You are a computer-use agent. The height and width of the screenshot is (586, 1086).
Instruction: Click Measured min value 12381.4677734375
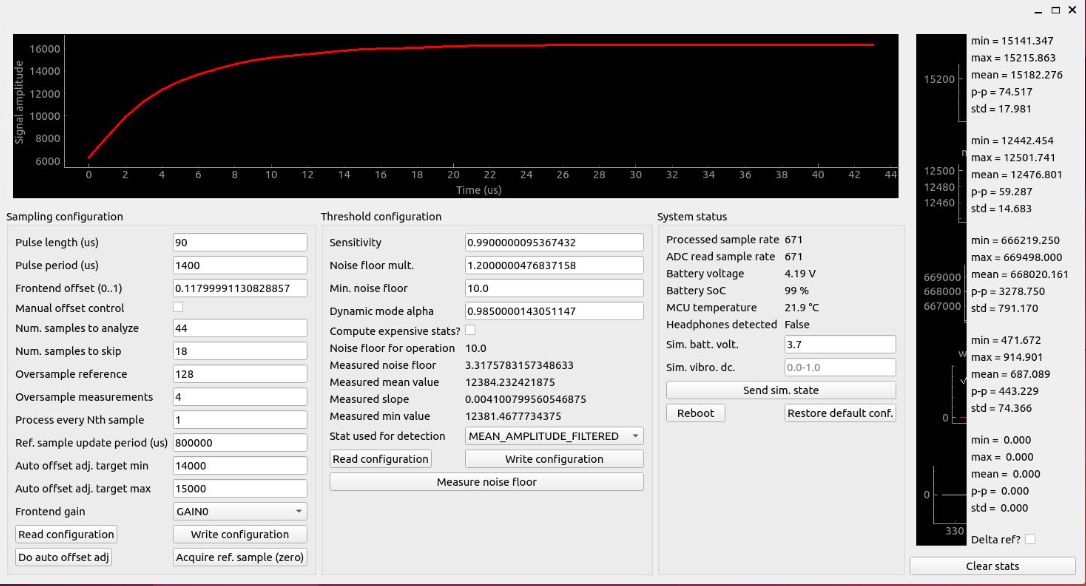513,416
